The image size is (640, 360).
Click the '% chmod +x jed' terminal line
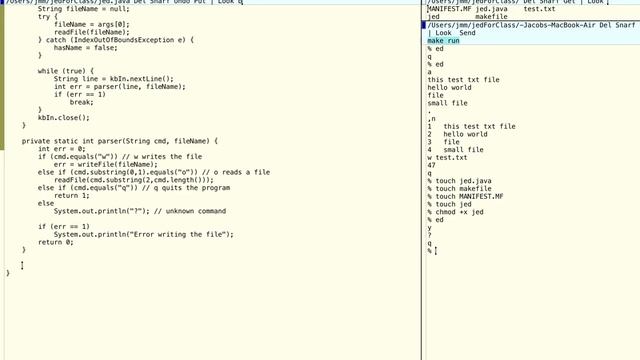456,211
